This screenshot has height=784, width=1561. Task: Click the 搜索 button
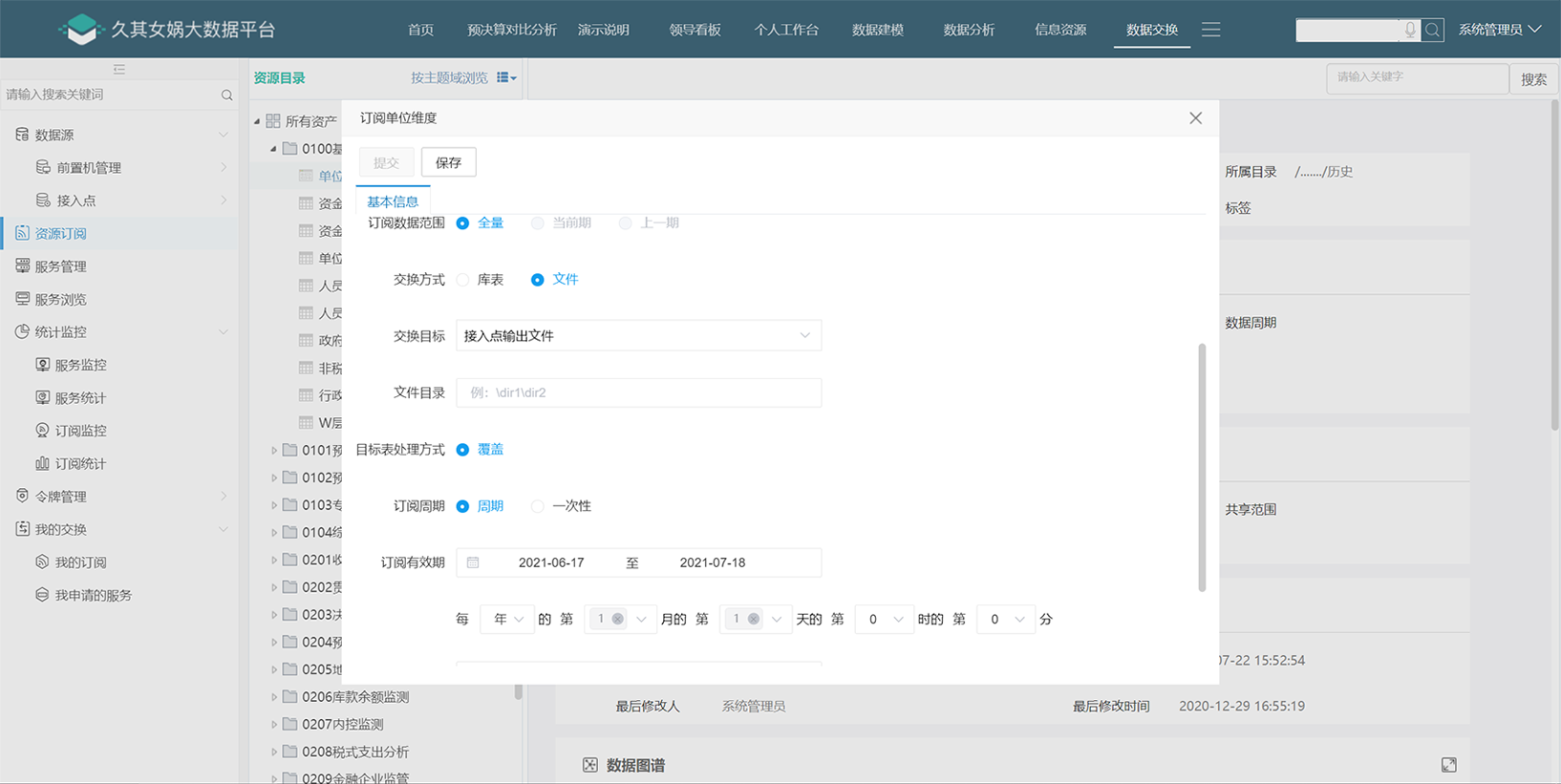click(1533, 79)
